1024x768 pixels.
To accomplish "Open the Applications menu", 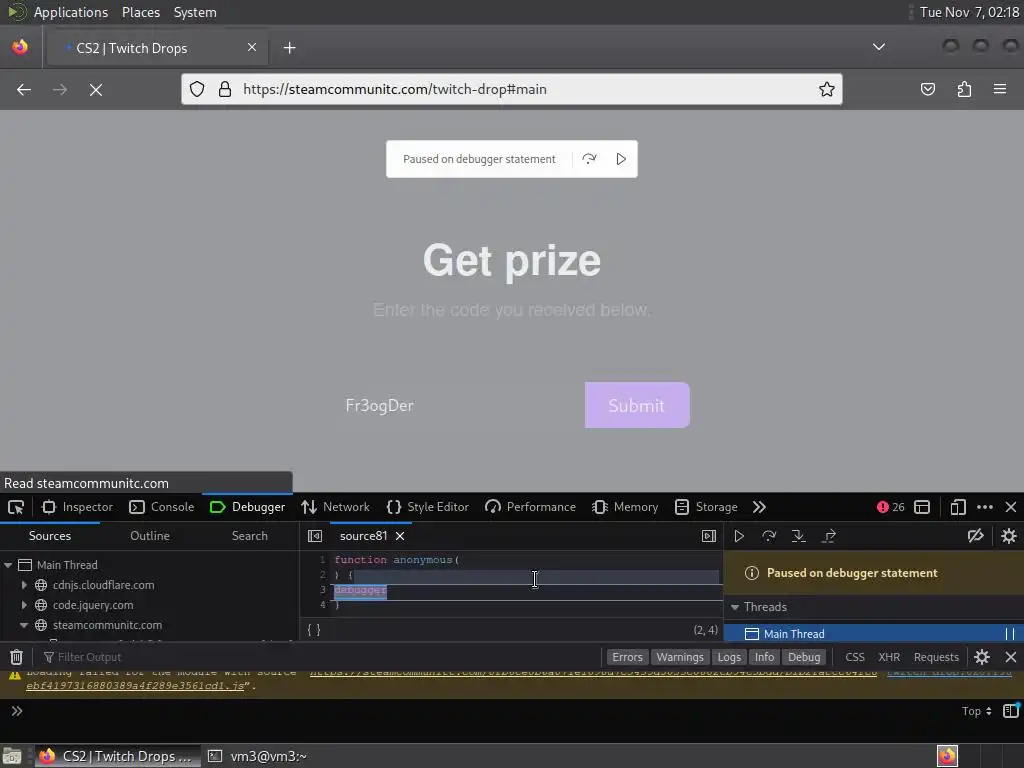I will click(71, 12).
